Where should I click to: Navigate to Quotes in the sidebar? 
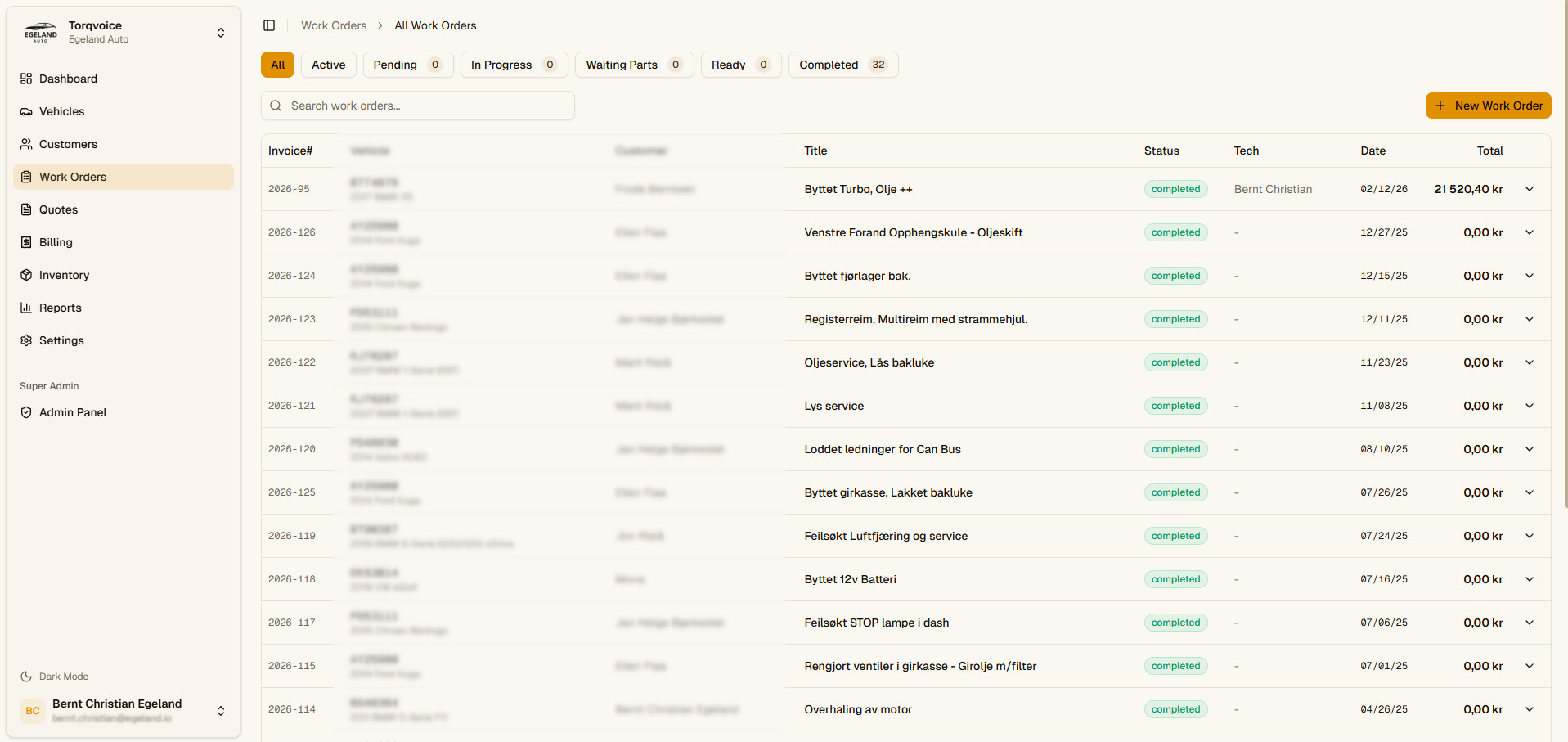click(58, 209)
